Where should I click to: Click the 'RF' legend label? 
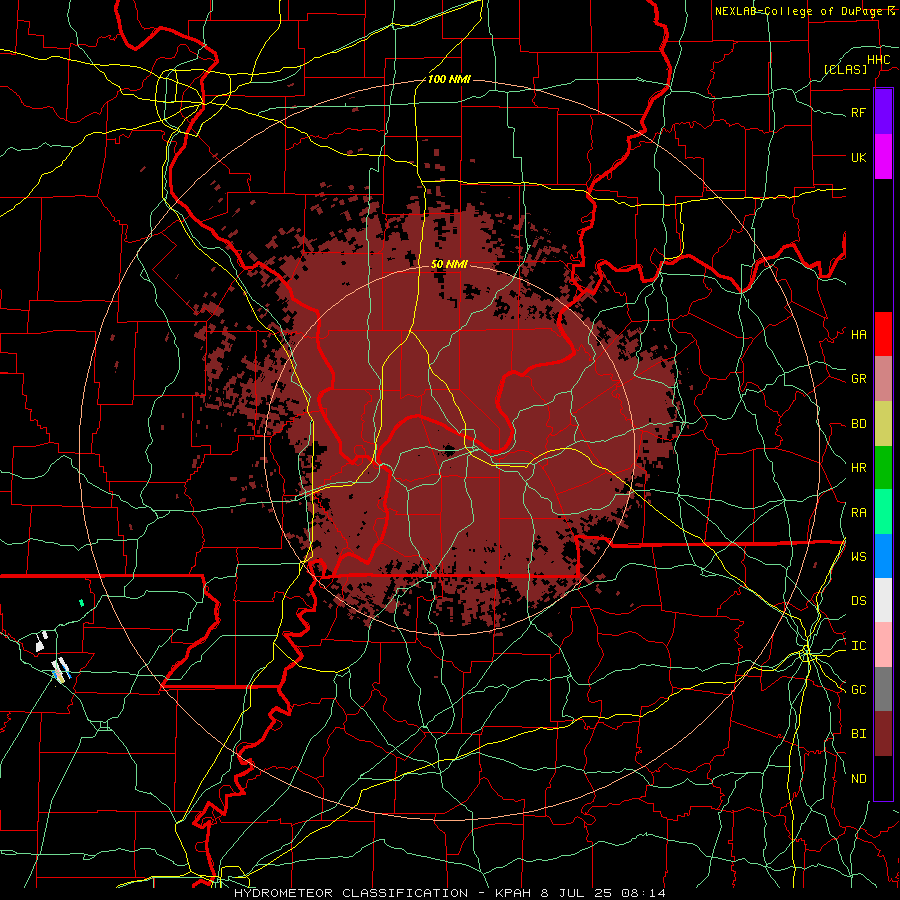(858, 112)
